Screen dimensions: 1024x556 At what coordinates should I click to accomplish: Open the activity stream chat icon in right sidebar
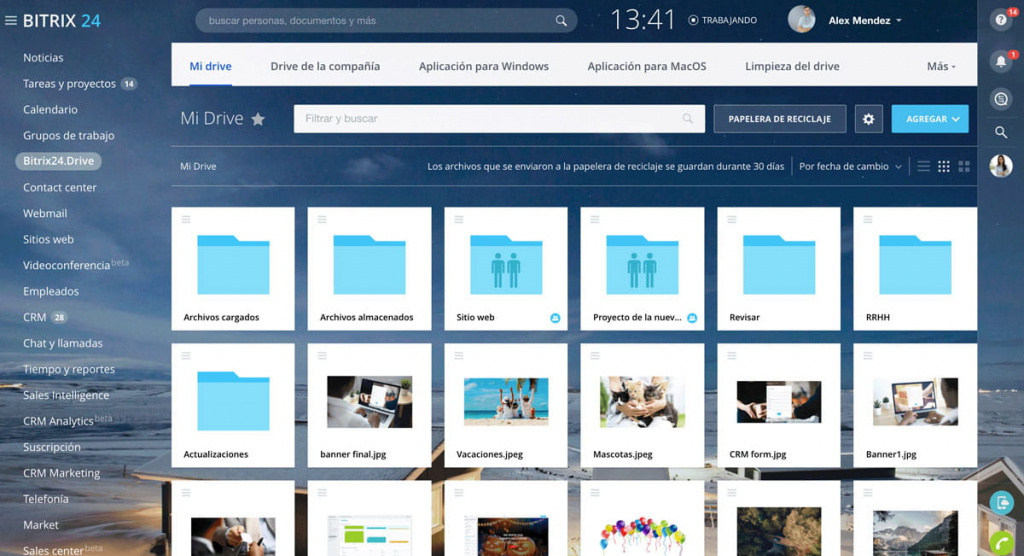point(1000,98)
